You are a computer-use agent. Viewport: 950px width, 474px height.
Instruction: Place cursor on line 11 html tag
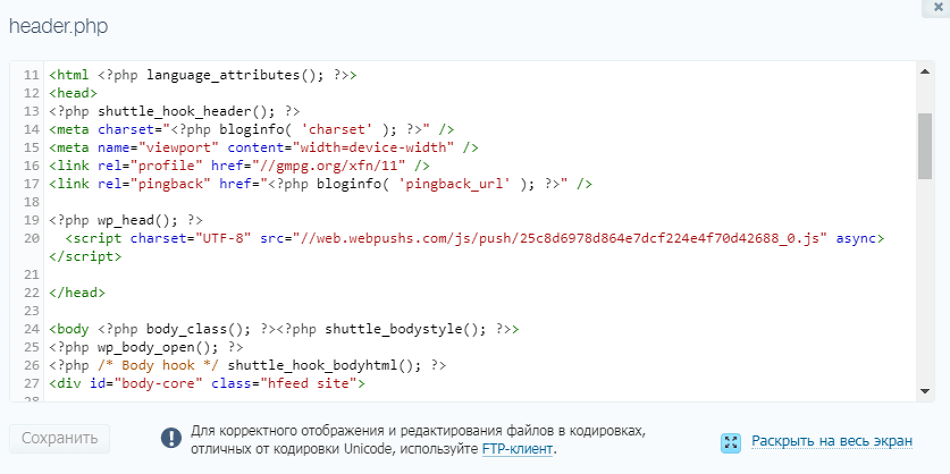[69, 75]
